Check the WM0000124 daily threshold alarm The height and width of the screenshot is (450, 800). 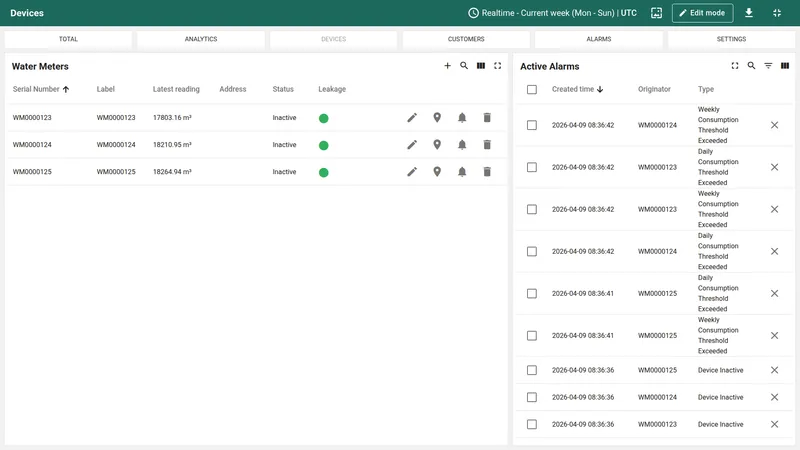(532, 252)
